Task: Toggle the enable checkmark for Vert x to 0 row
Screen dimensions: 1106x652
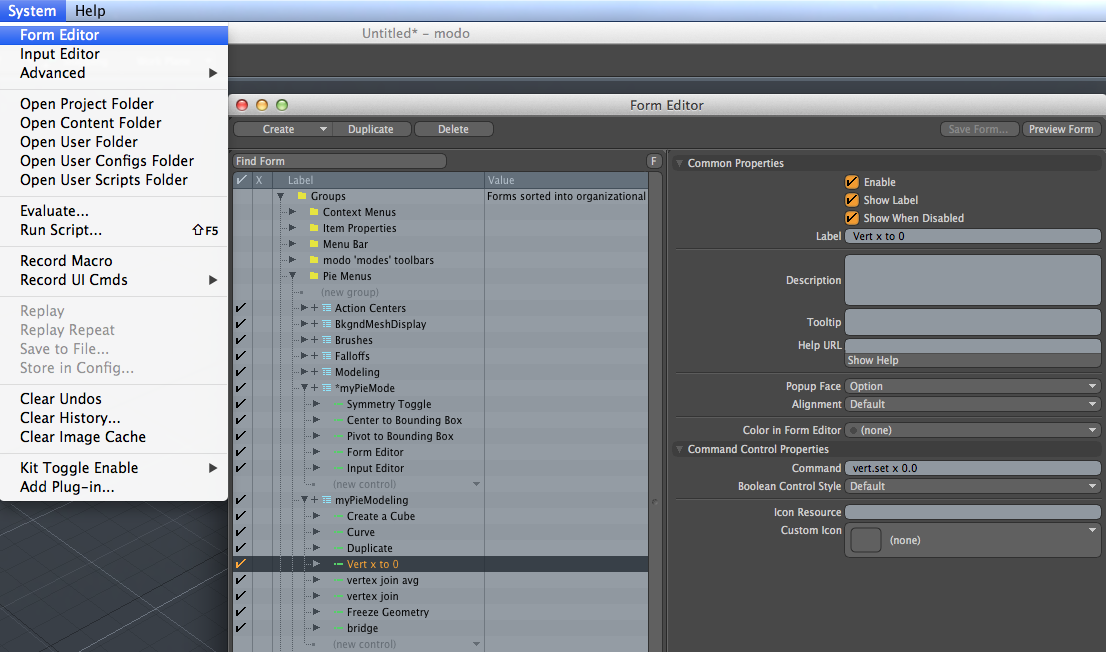Action: (241, 565)
